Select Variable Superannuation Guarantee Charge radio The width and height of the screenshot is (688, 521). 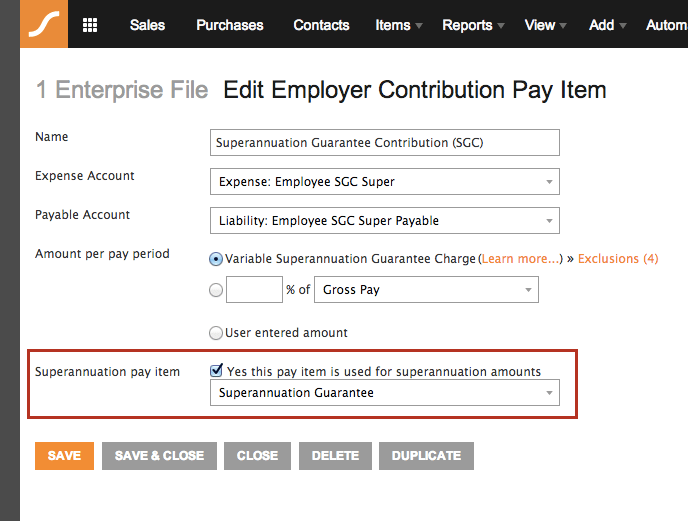[216, 259]
